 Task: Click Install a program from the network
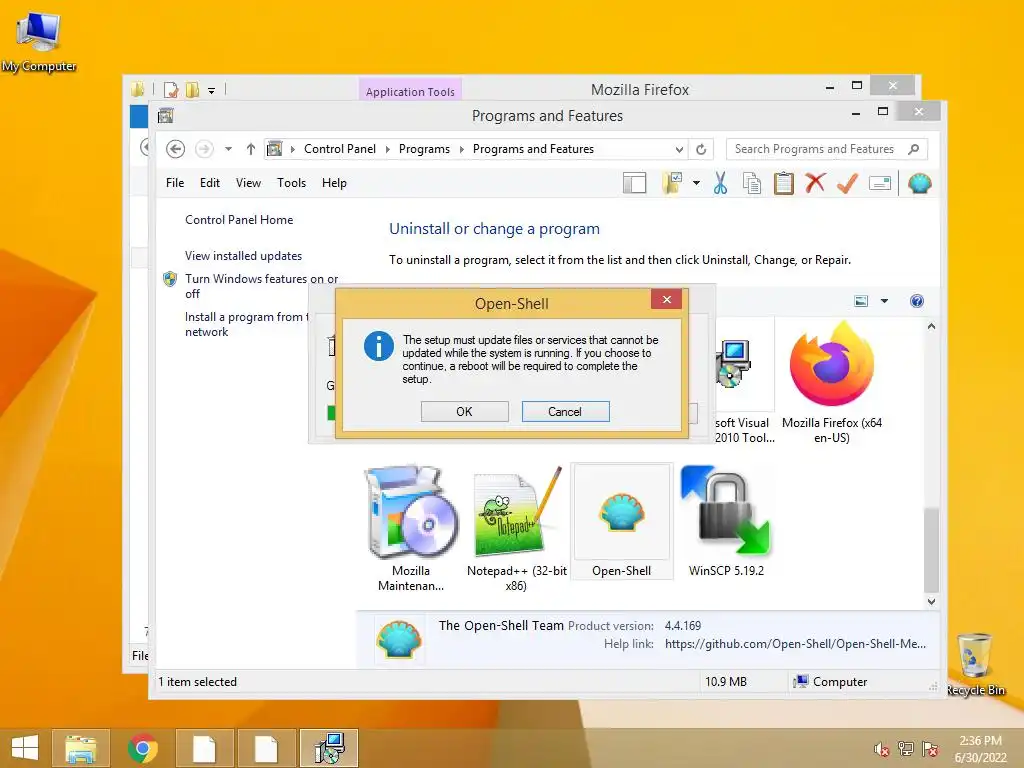pos(247,324)
